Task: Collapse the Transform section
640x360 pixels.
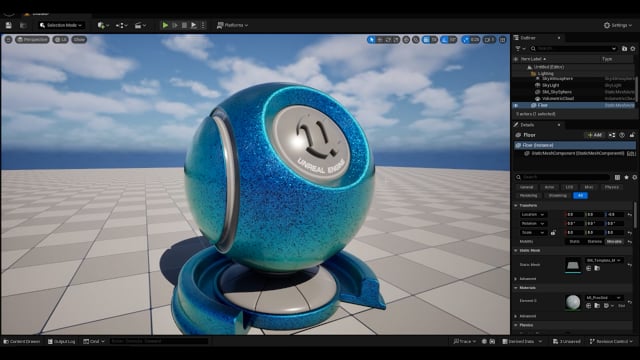Action: [516, 205]
